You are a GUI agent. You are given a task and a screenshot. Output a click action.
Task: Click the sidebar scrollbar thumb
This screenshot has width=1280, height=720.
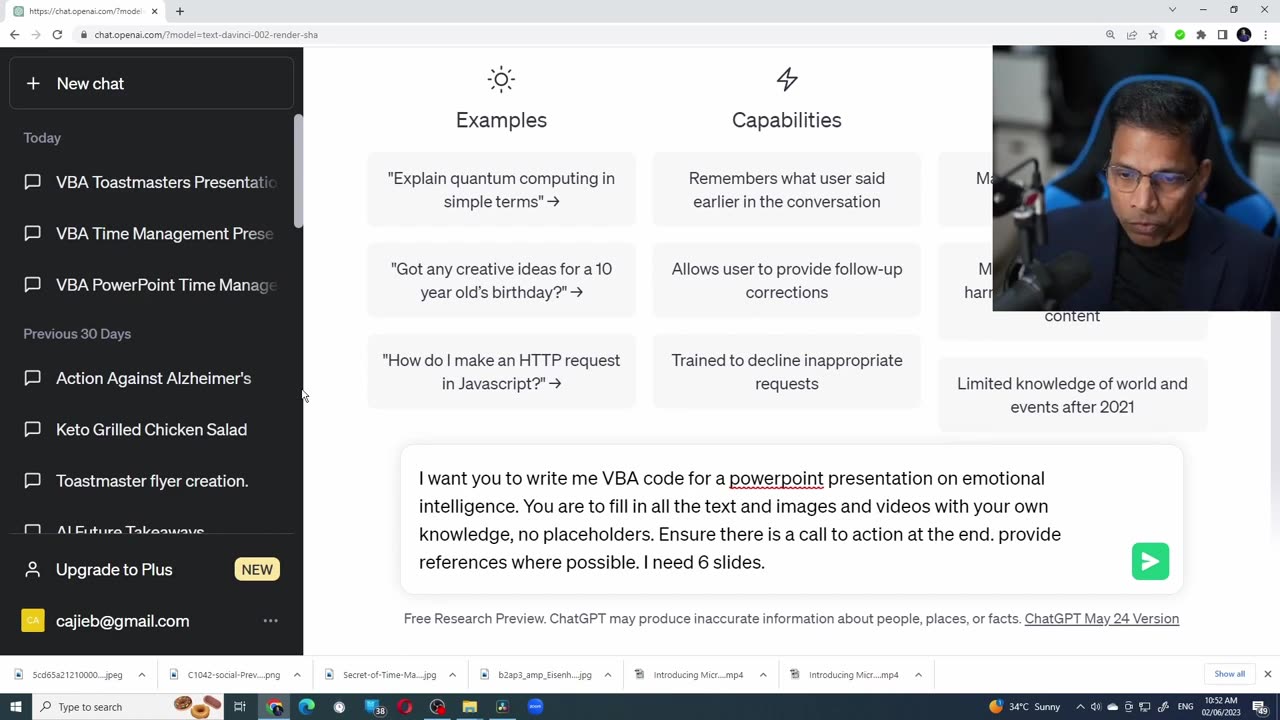(297, 171)
